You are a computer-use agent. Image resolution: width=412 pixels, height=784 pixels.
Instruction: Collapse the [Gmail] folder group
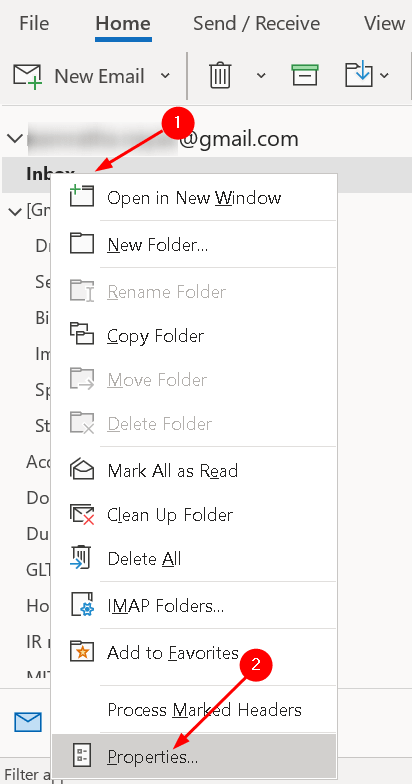15,212
